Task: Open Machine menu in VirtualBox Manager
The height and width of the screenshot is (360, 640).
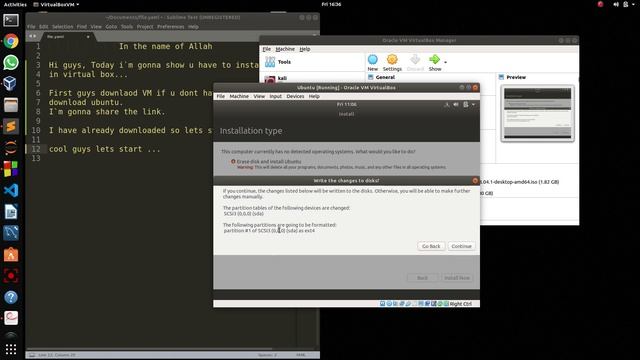Action: [285, 49]
